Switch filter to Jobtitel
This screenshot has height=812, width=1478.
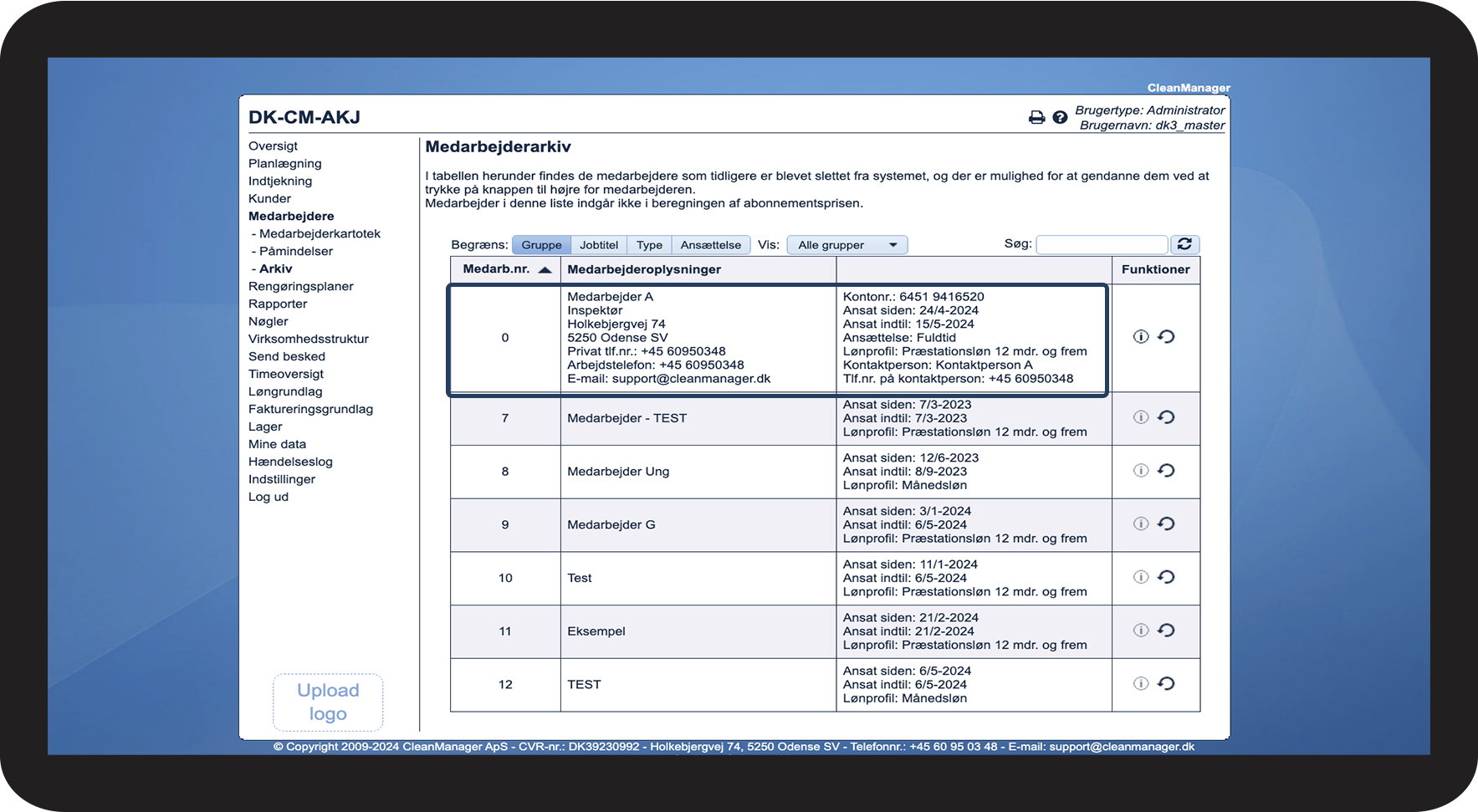599,245
